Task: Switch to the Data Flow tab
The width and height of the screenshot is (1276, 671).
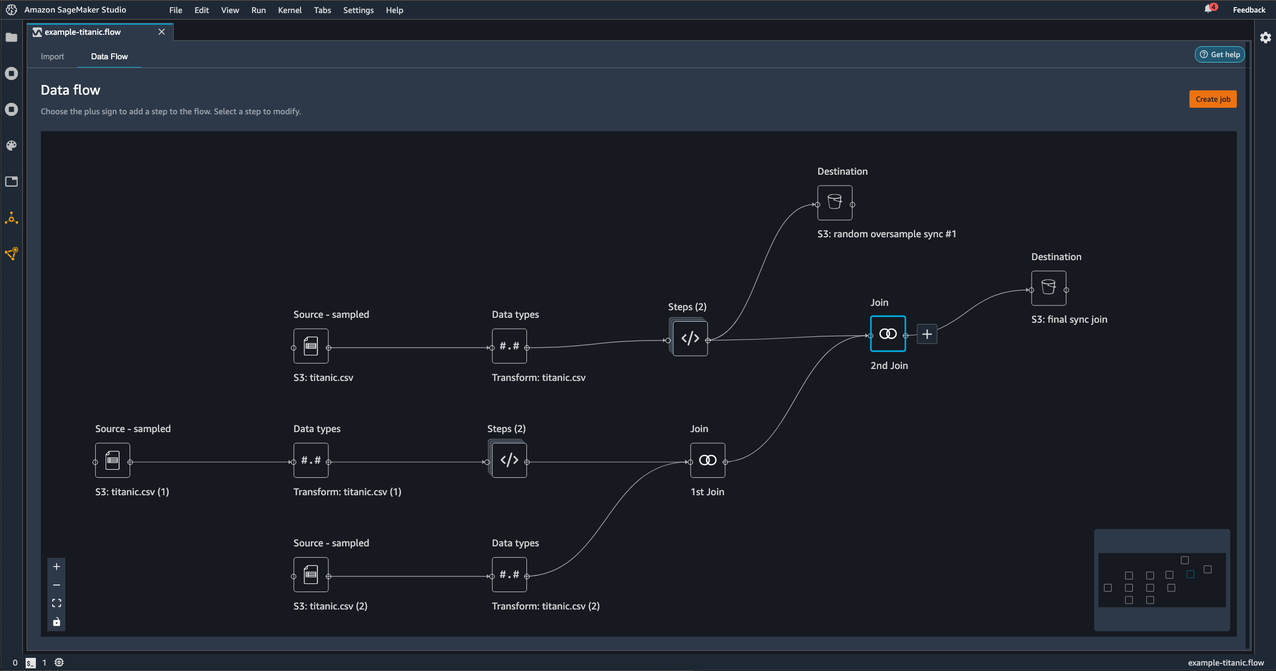Action: (x=109, y=56)
